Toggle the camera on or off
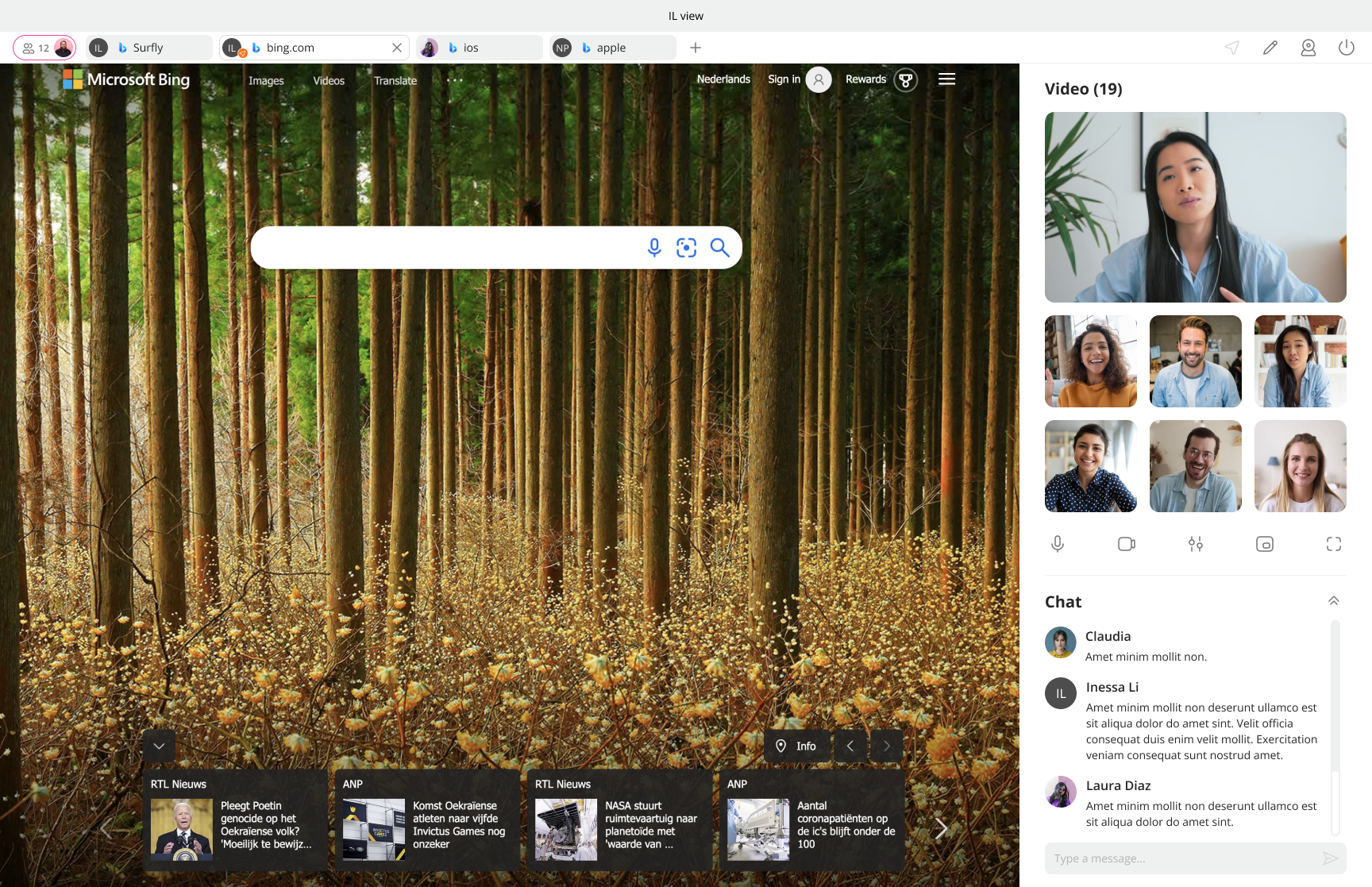The width and height of the screenshot is (1372, 887). point(1126,544)
